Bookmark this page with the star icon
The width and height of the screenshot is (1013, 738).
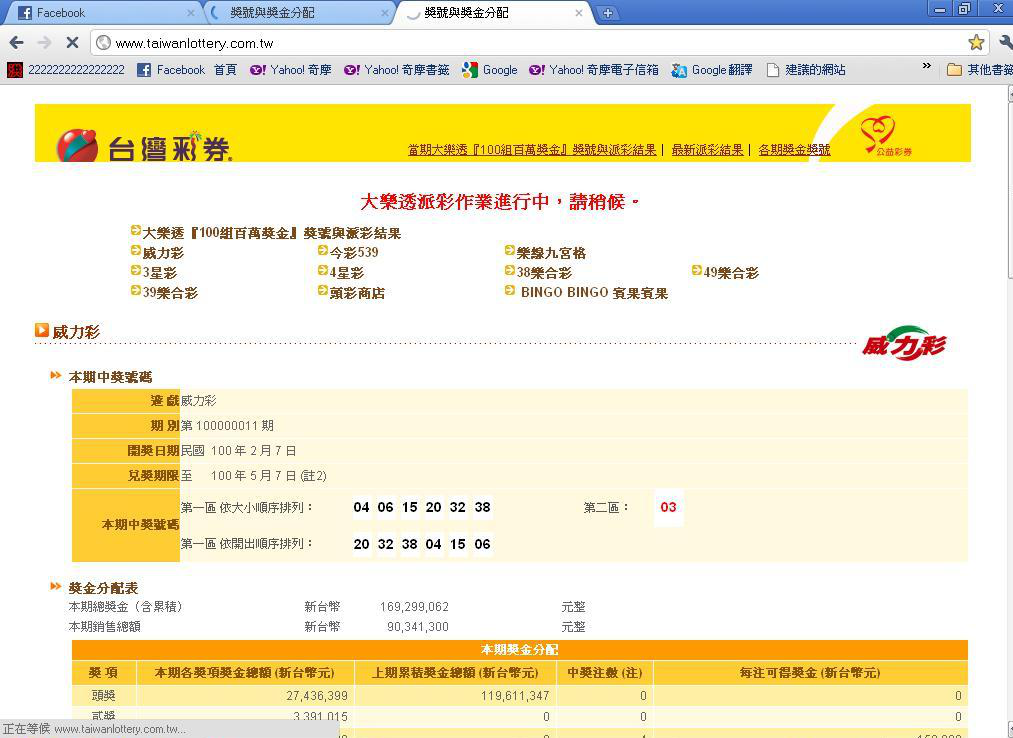[976, 42]
